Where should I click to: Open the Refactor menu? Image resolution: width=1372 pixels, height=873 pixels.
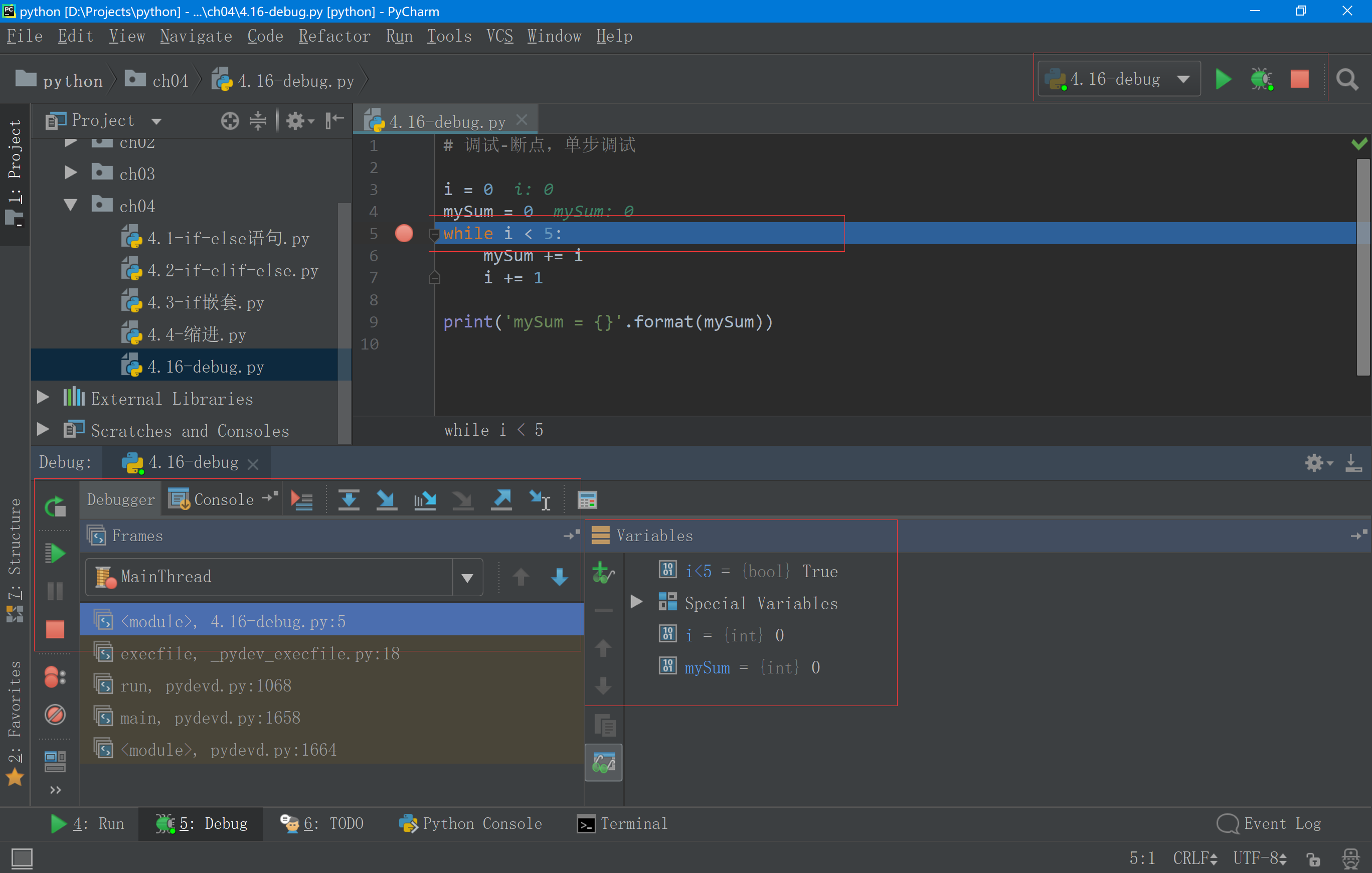click(334, 37)
